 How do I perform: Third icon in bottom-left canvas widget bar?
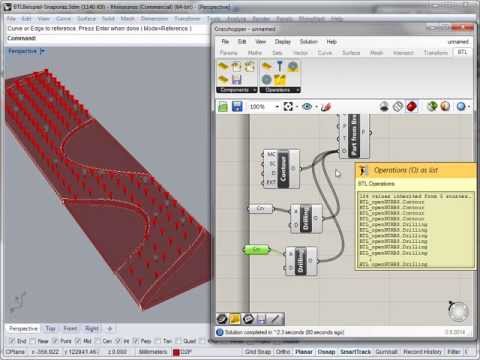click(248, 319)
